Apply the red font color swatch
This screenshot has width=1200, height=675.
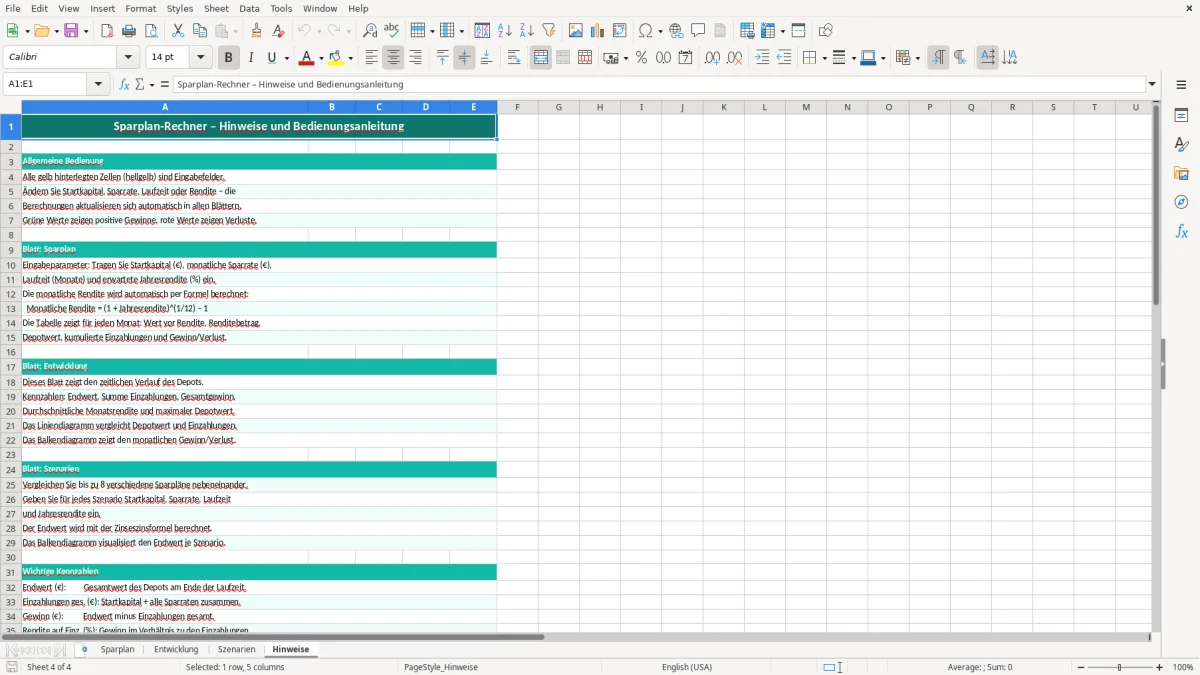click(x=307, y=58)
